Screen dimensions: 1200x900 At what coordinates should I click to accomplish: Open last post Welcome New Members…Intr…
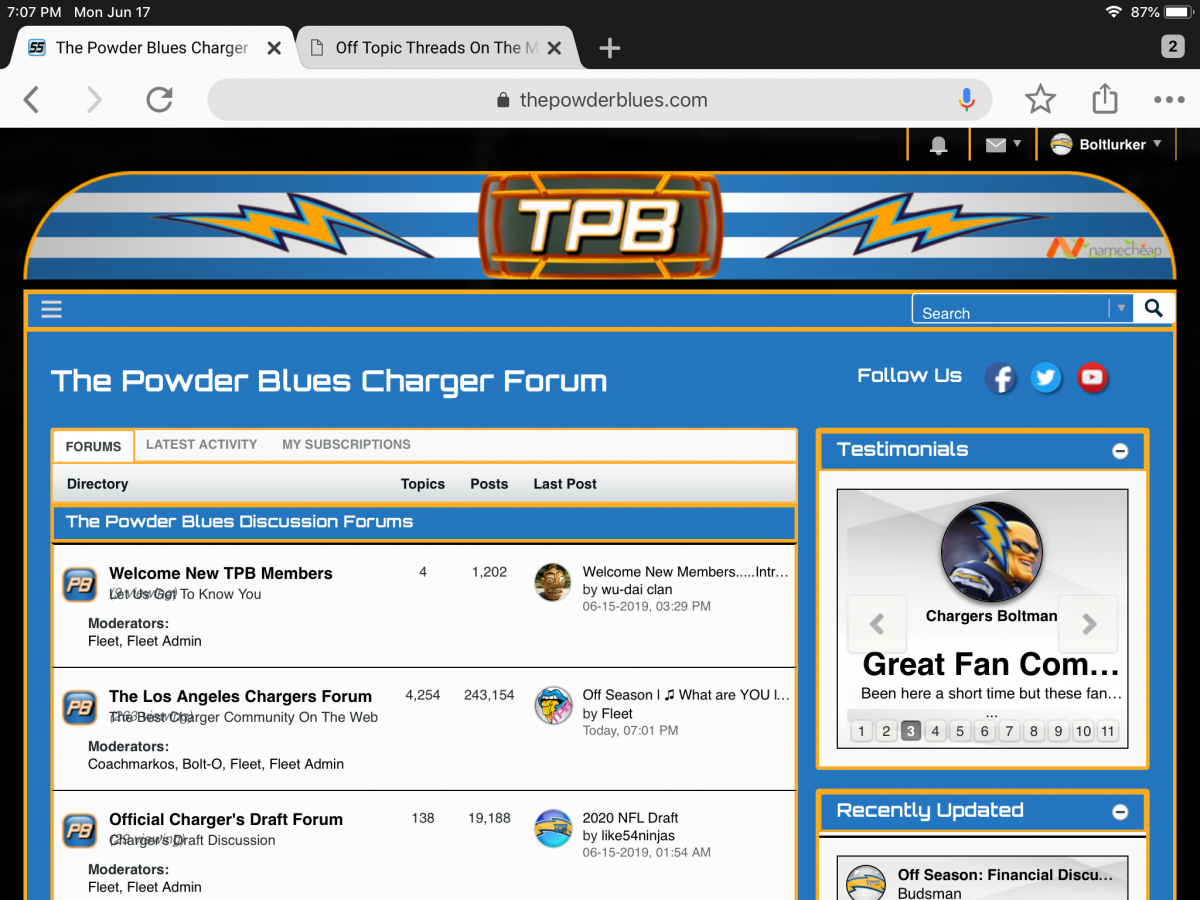pos(685,572)
